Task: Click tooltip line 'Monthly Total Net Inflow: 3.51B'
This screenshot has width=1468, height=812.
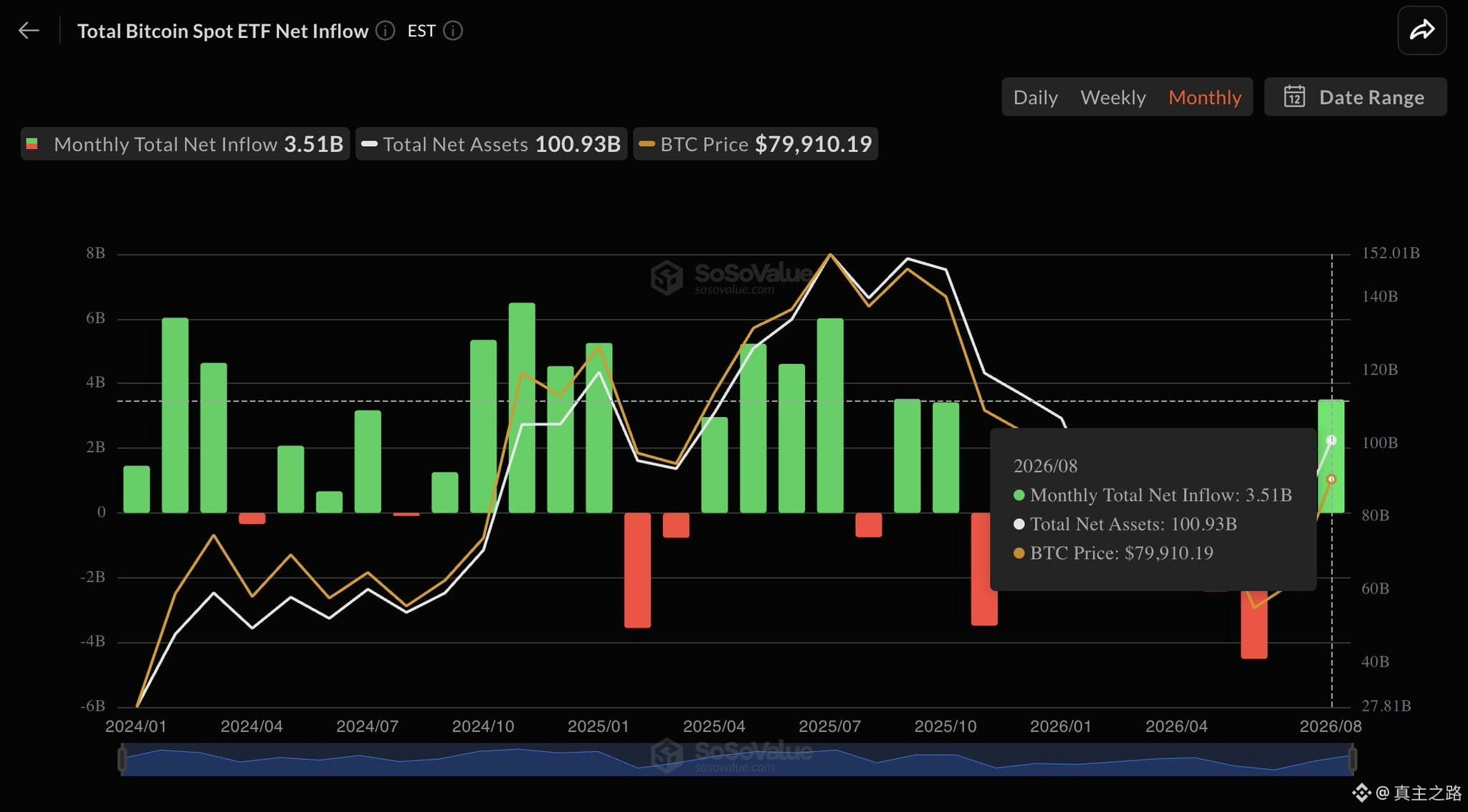Action: [1153, 495]
